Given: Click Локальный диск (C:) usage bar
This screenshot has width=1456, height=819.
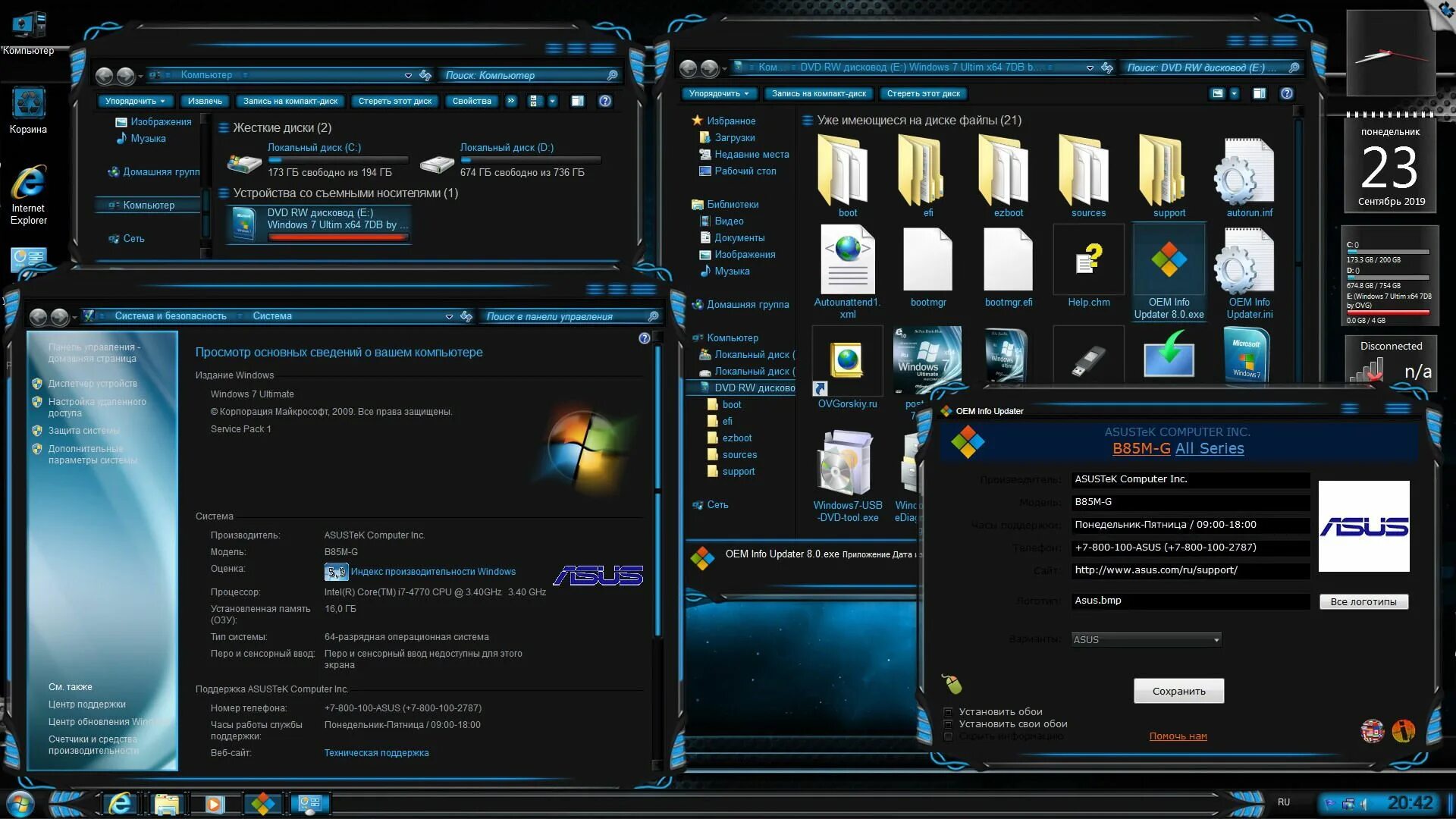Looking at the screenshot, I should click(337, 160).
